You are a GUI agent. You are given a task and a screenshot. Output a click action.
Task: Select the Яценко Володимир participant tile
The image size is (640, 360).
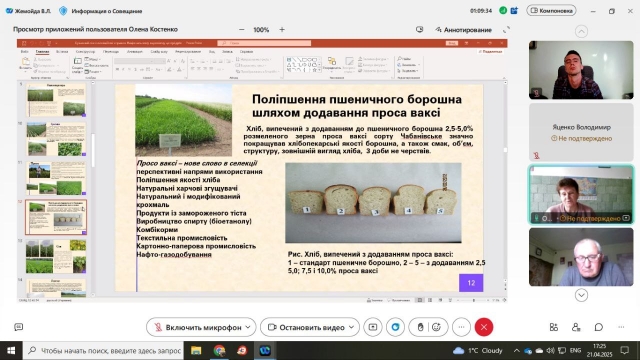pyautogui.click(x=581, y=132)
